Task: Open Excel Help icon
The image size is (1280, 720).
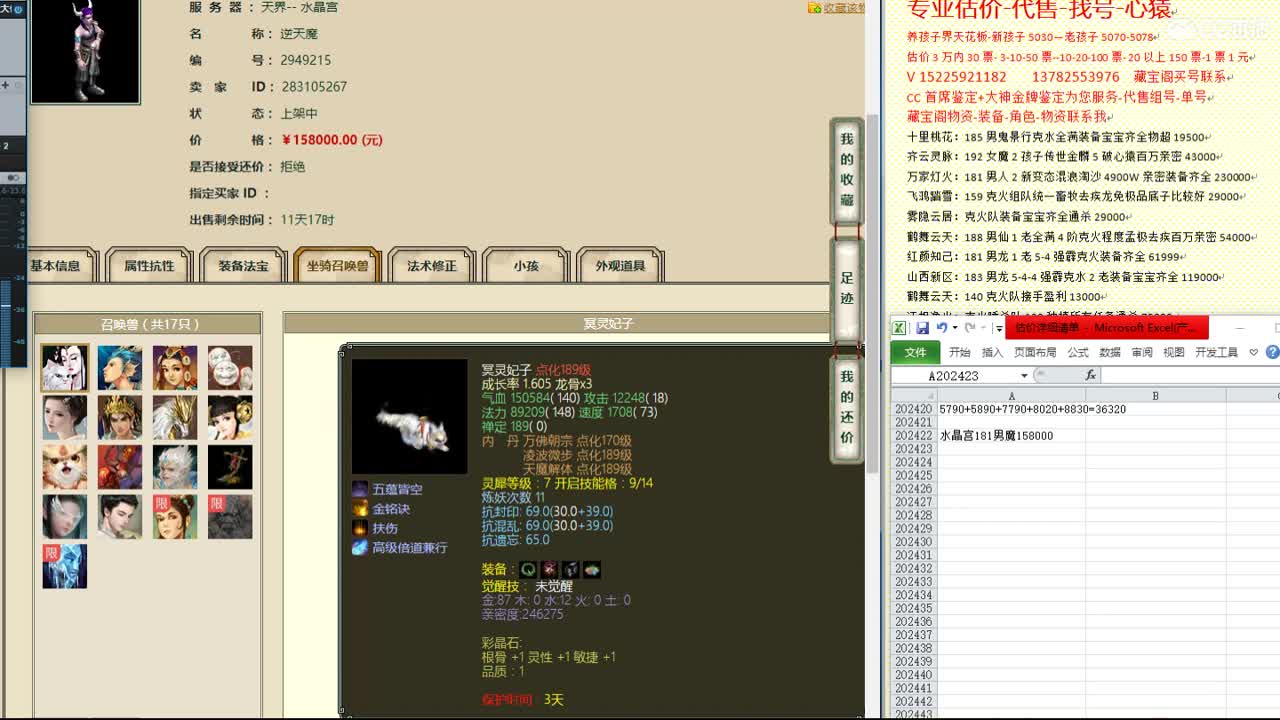Action: tap(1272, 352)
